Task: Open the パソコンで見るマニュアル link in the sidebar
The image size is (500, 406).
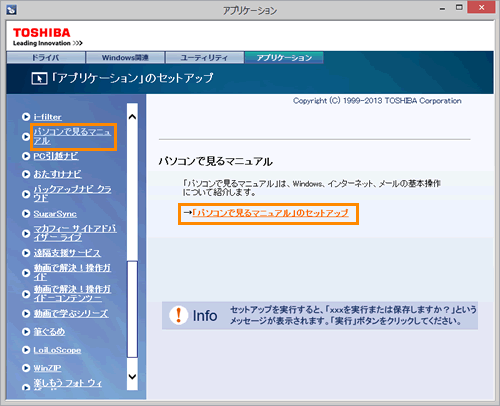Action: (72, 136)
